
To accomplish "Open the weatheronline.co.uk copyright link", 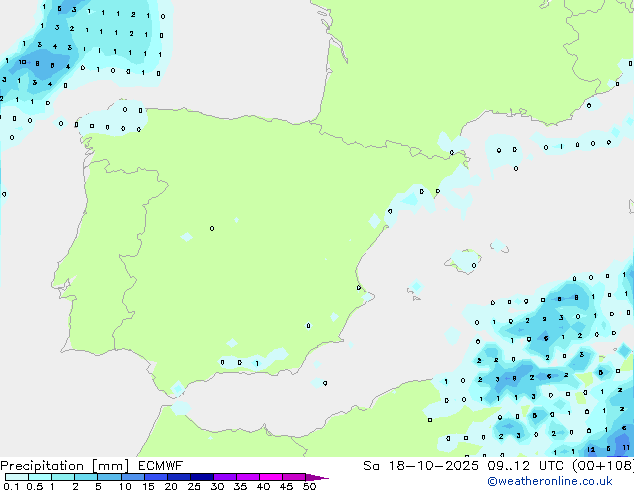I will pyautogui.click(x=549, y=481).
